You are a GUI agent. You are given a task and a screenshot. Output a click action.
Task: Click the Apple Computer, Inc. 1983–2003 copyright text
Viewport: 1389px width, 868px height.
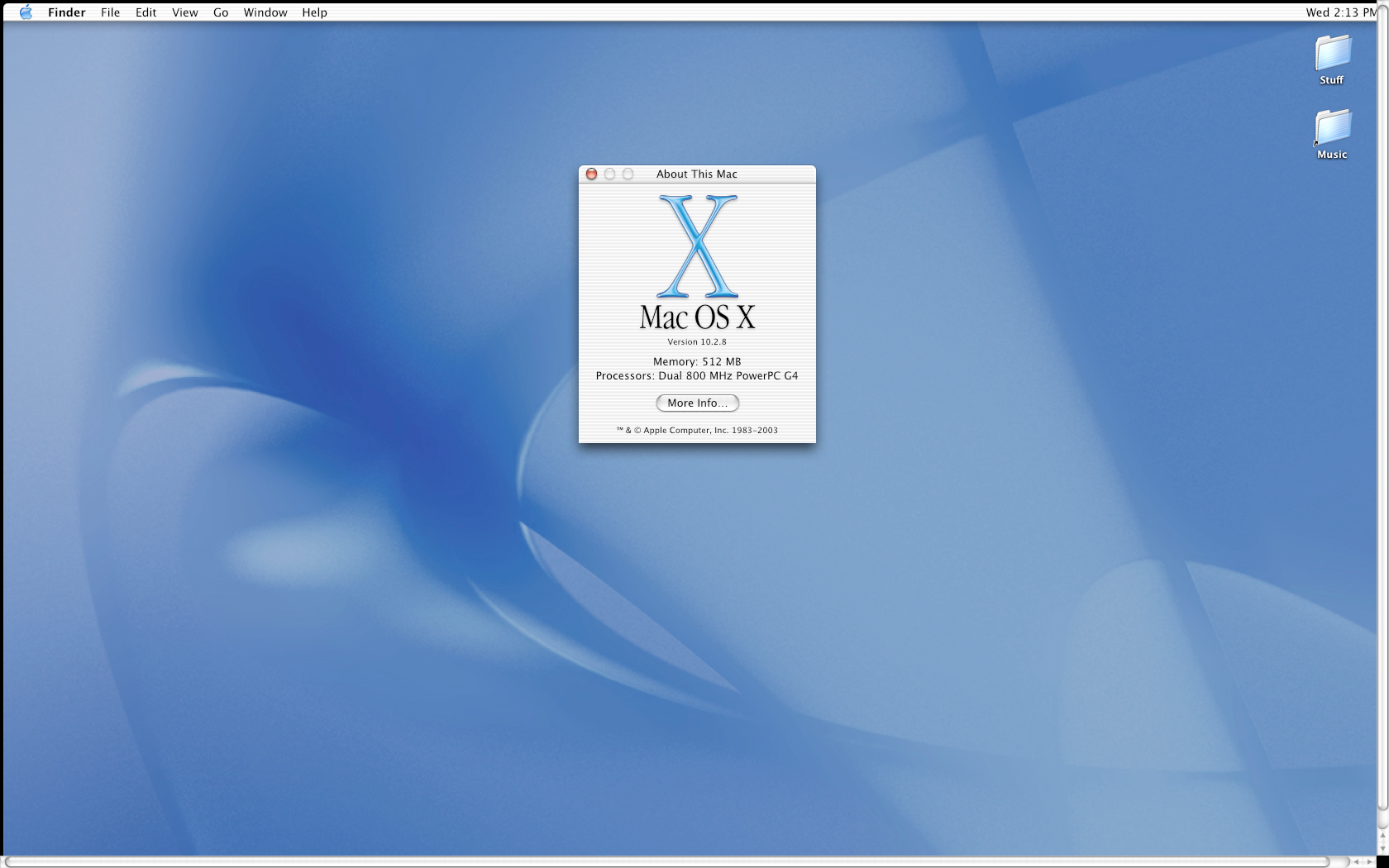click(697, 430)
